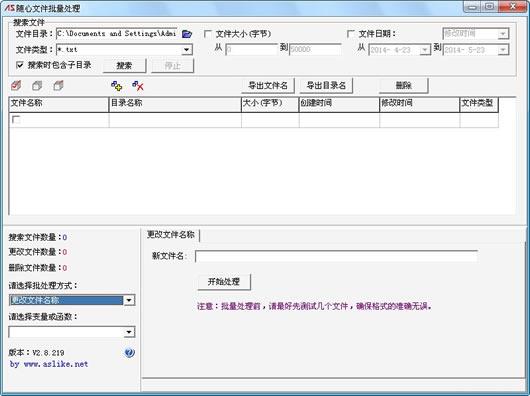Screen dimensions: 530x396
Task: Click the 删除文件数量 count label
Action: click(x=38, y=268)
